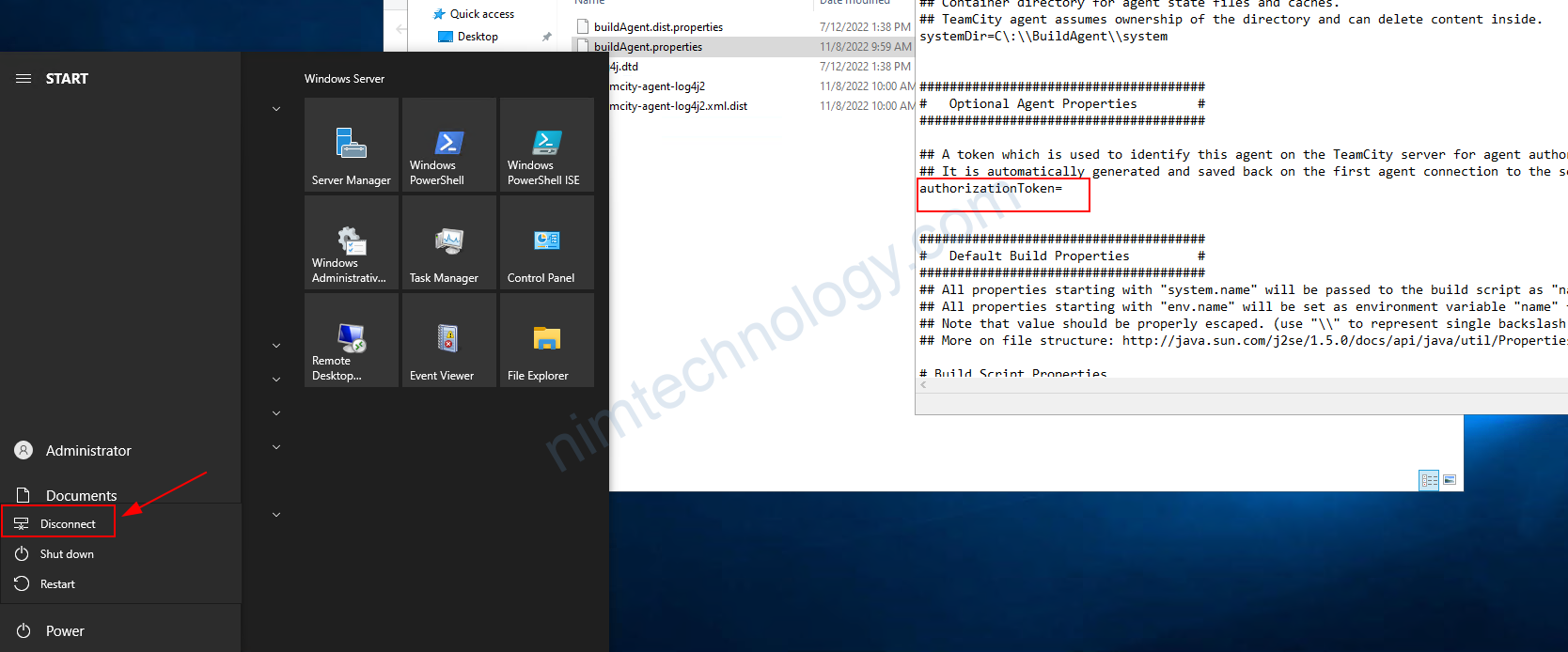Click after authorizationToken= in the editor
This screenshot has height=652, width=1568.
tap(1065, 189)
